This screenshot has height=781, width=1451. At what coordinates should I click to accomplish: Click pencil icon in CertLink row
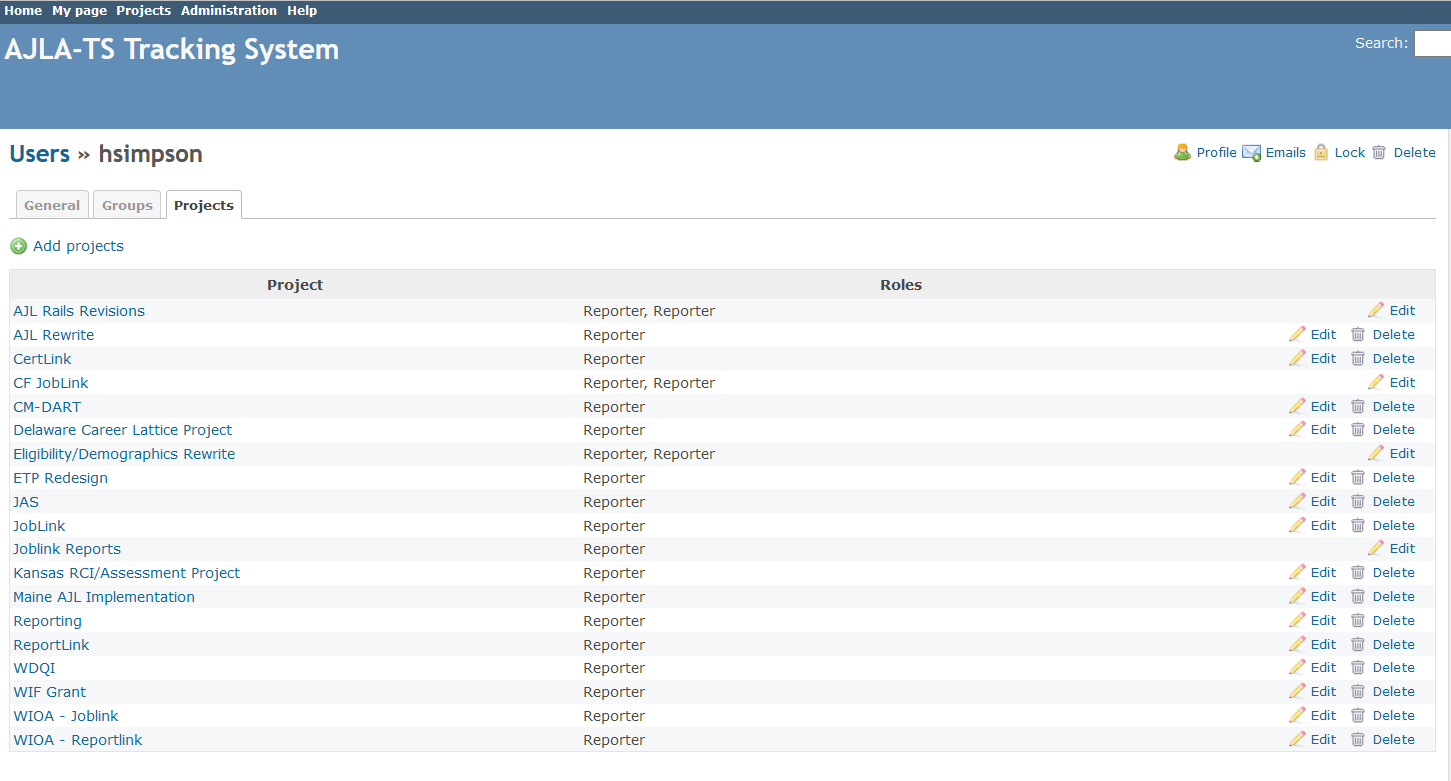(1297, 358)
